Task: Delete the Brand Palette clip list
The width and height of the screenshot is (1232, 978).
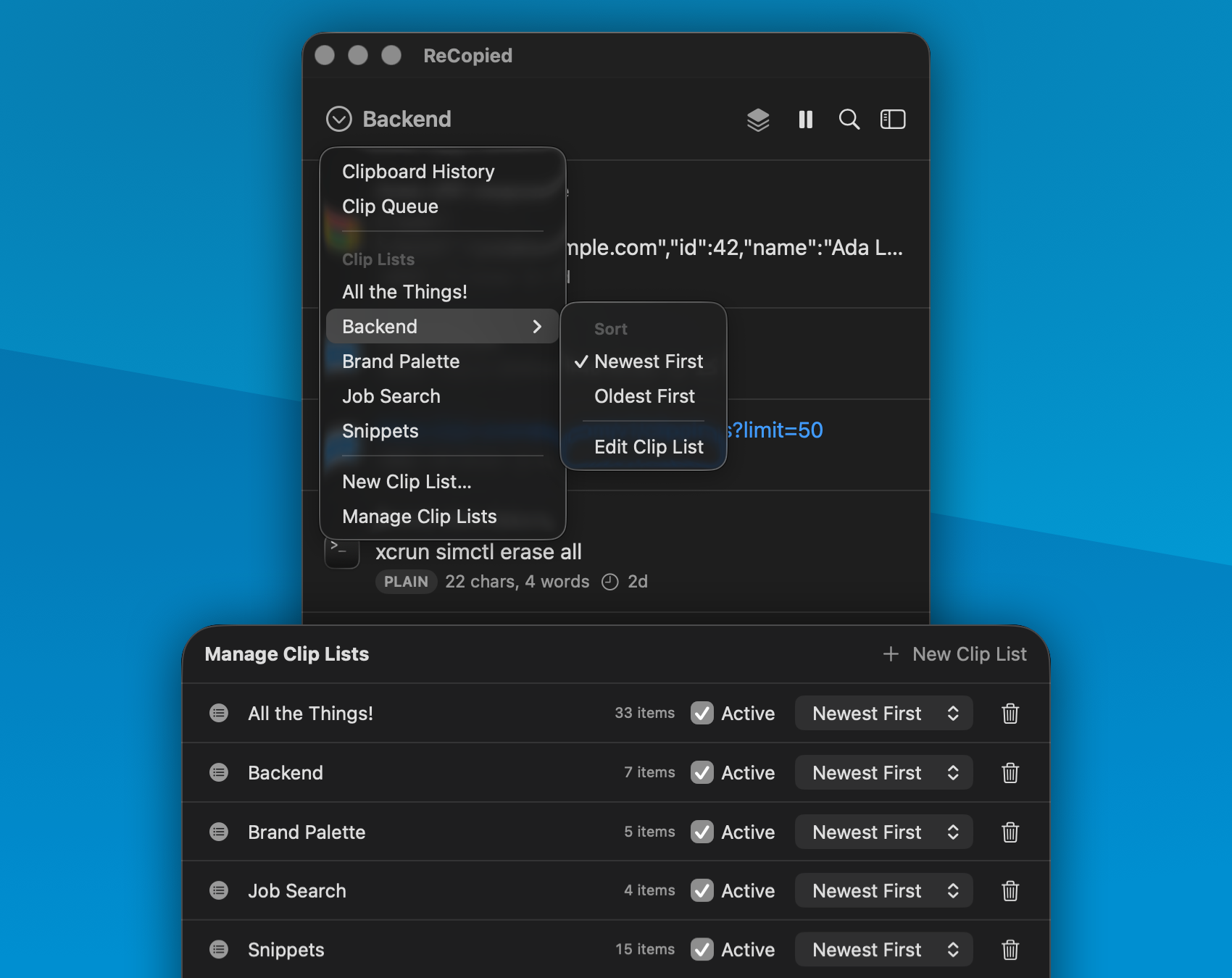Action: 1010,832
